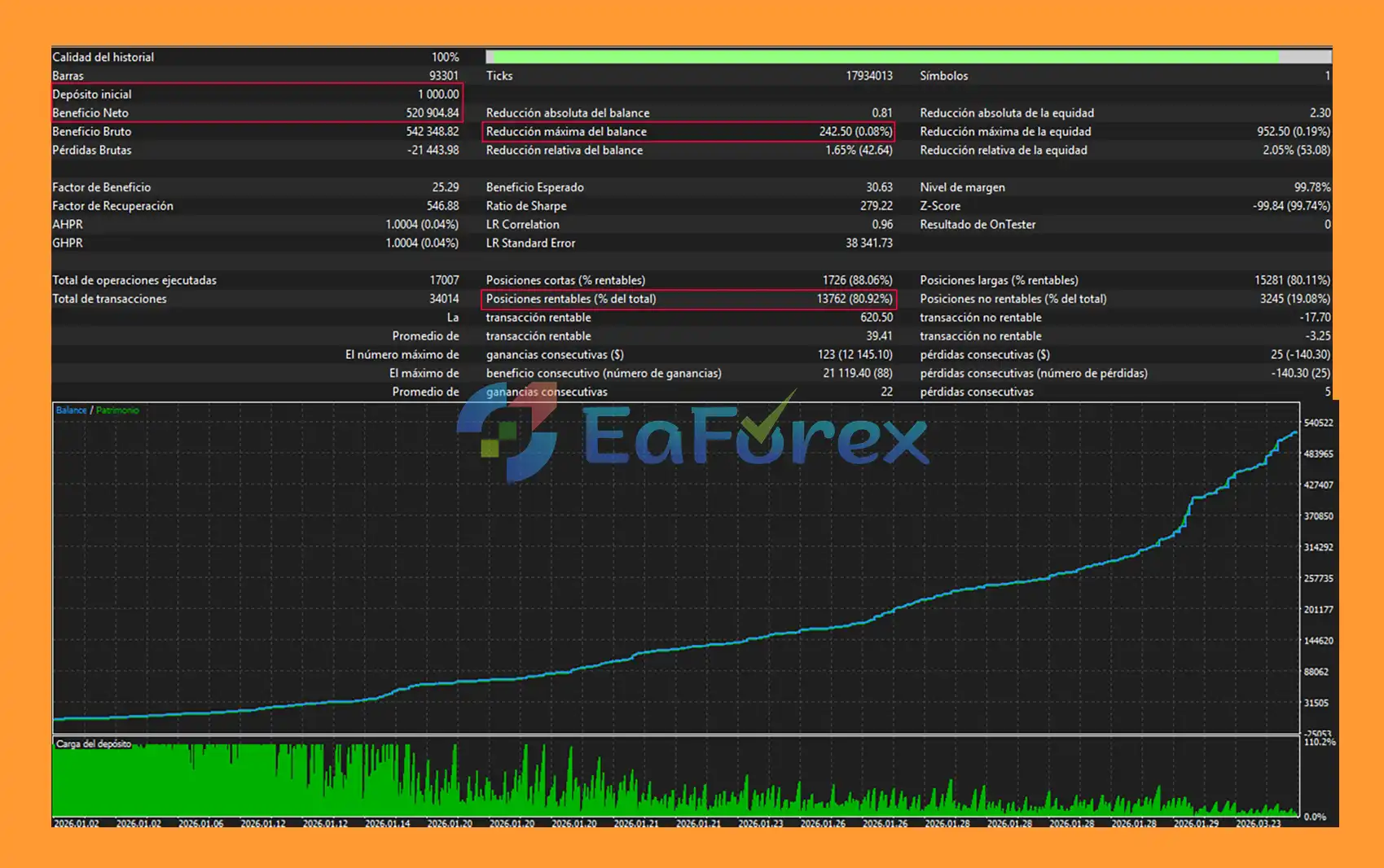
Task: Click the 2026.03.23 date on the time axis
Action: pyautogui.click(x=1258, y=823)
